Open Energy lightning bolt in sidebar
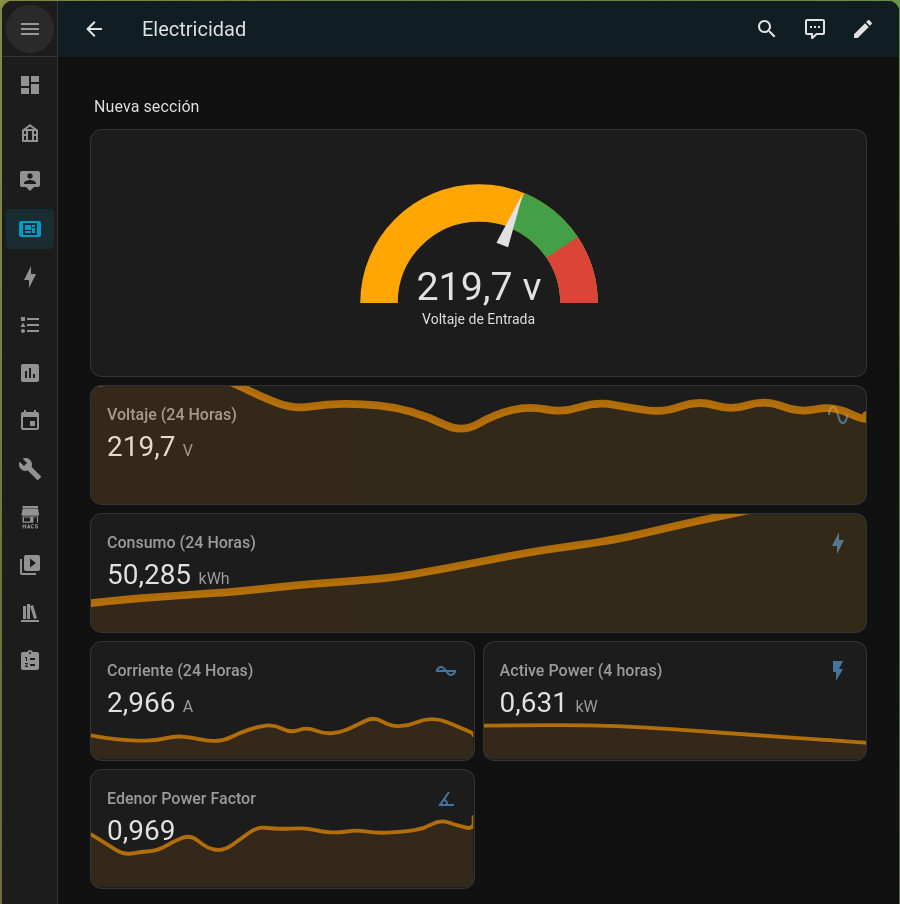900x904 pixels. 30,277
